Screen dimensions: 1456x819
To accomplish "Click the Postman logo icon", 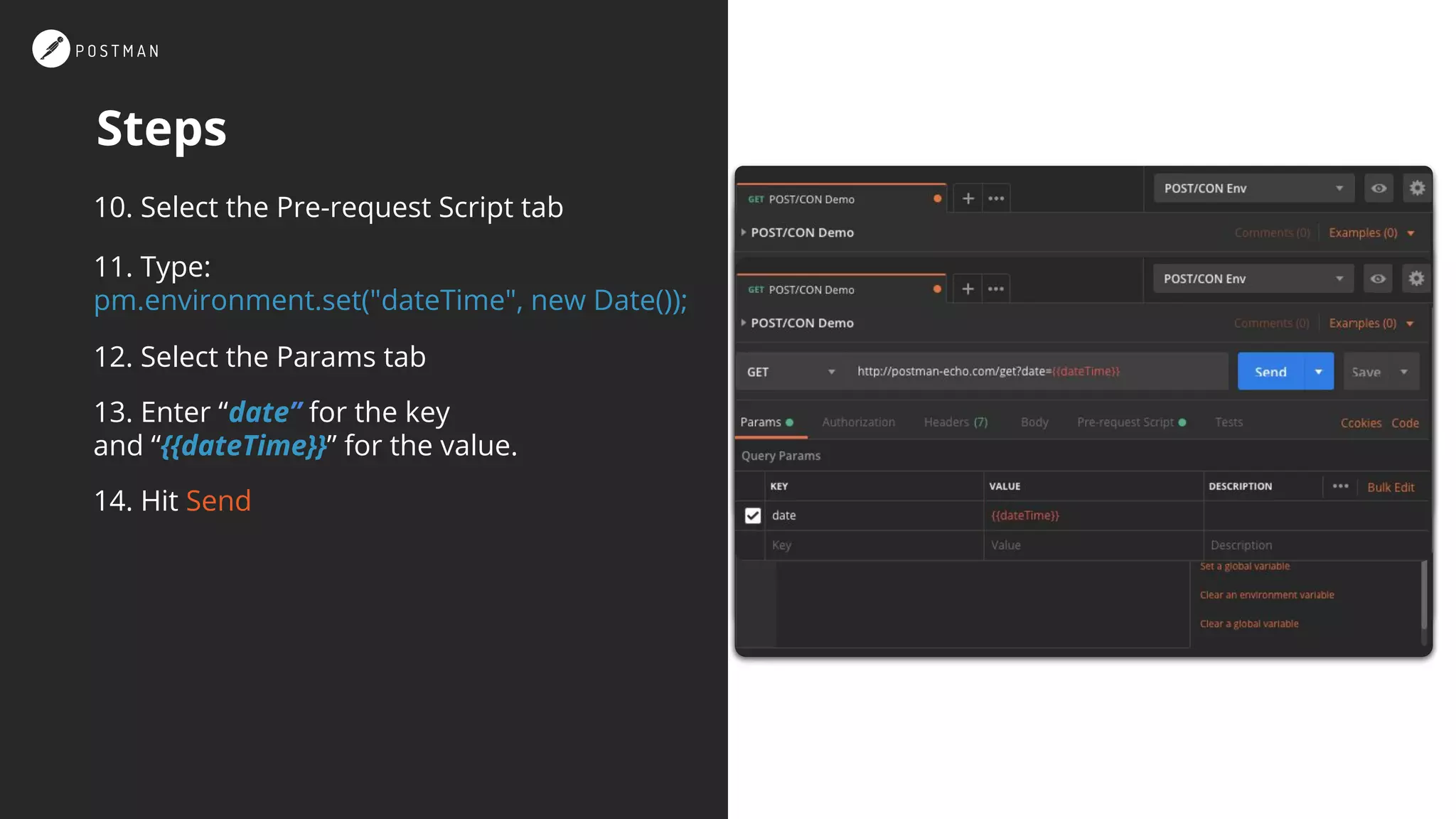I will [51, 49].
